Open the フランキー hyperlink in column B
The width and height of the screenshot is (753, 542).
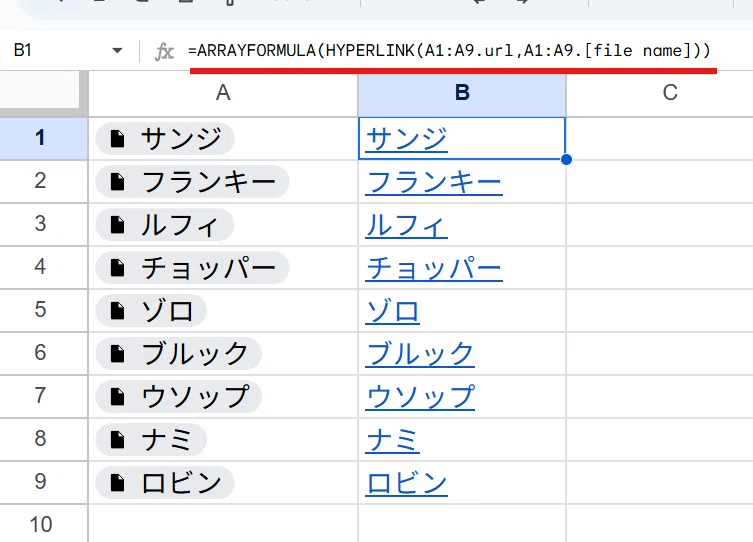434,182
